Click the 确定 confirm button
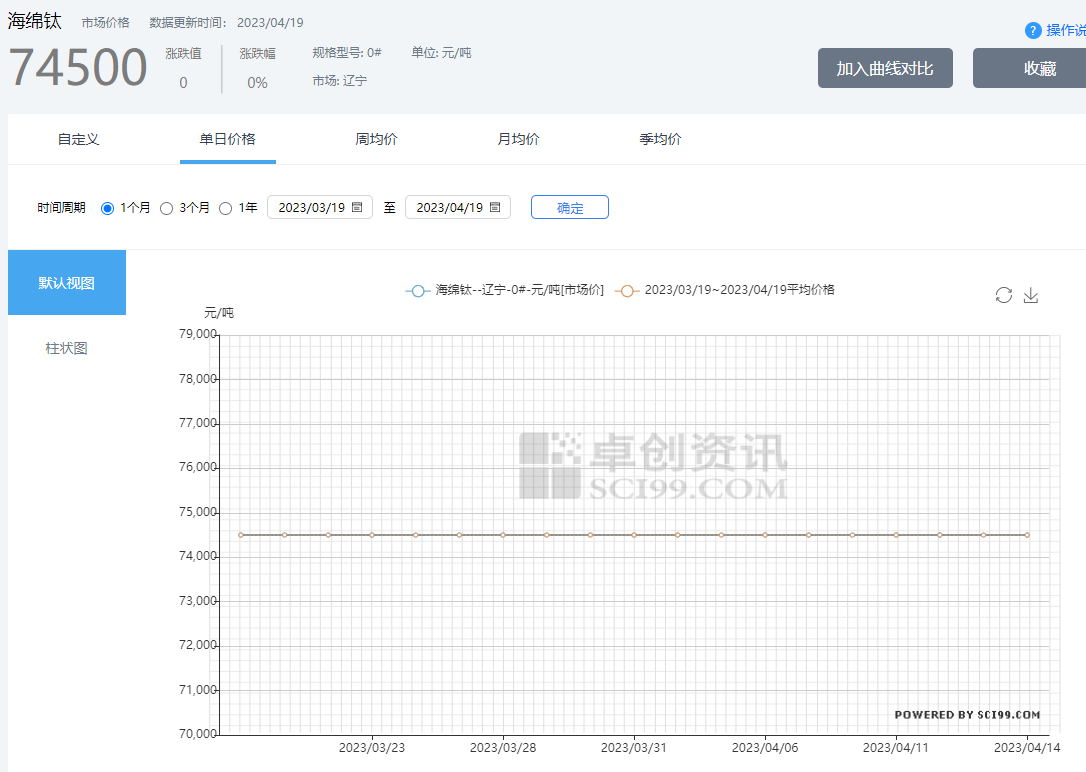This screenshot has width=1086, height=772. tap(569, 208)
